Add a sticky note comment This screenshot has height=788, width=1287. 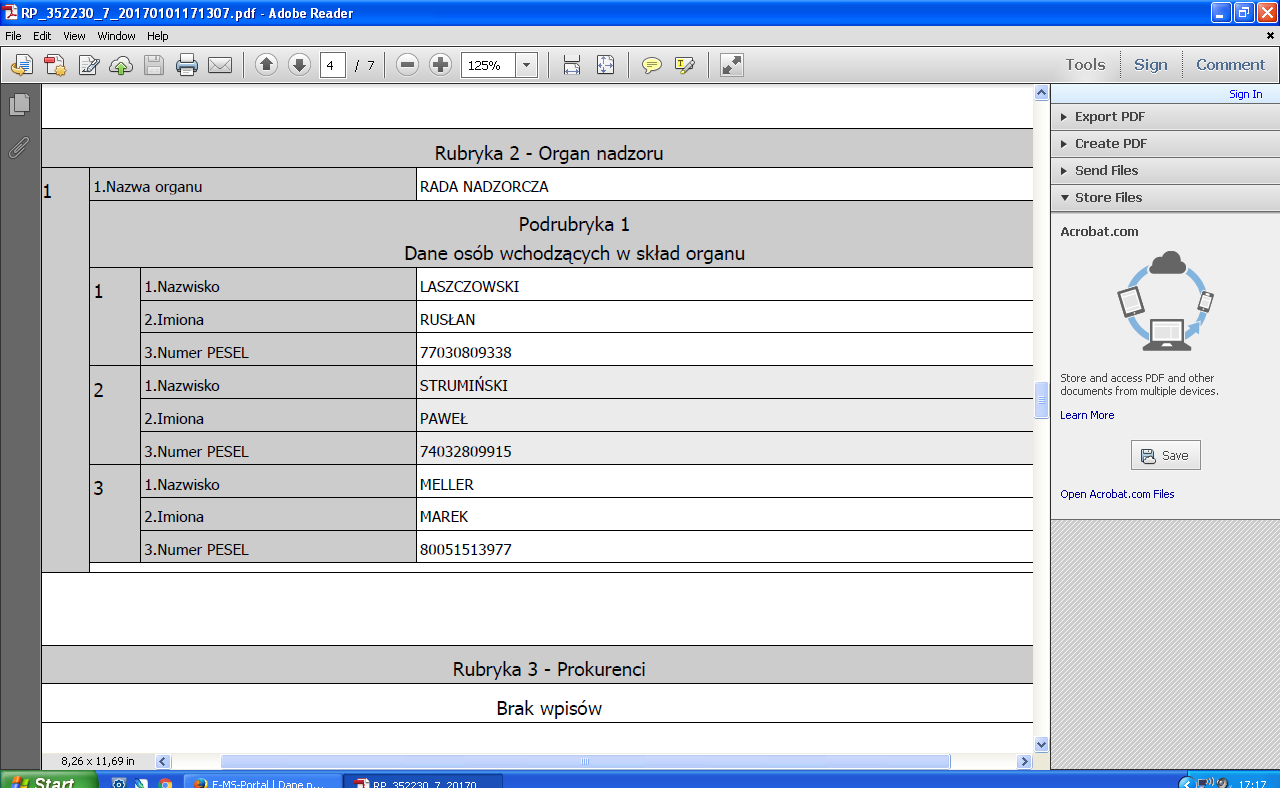coord(652,66)
